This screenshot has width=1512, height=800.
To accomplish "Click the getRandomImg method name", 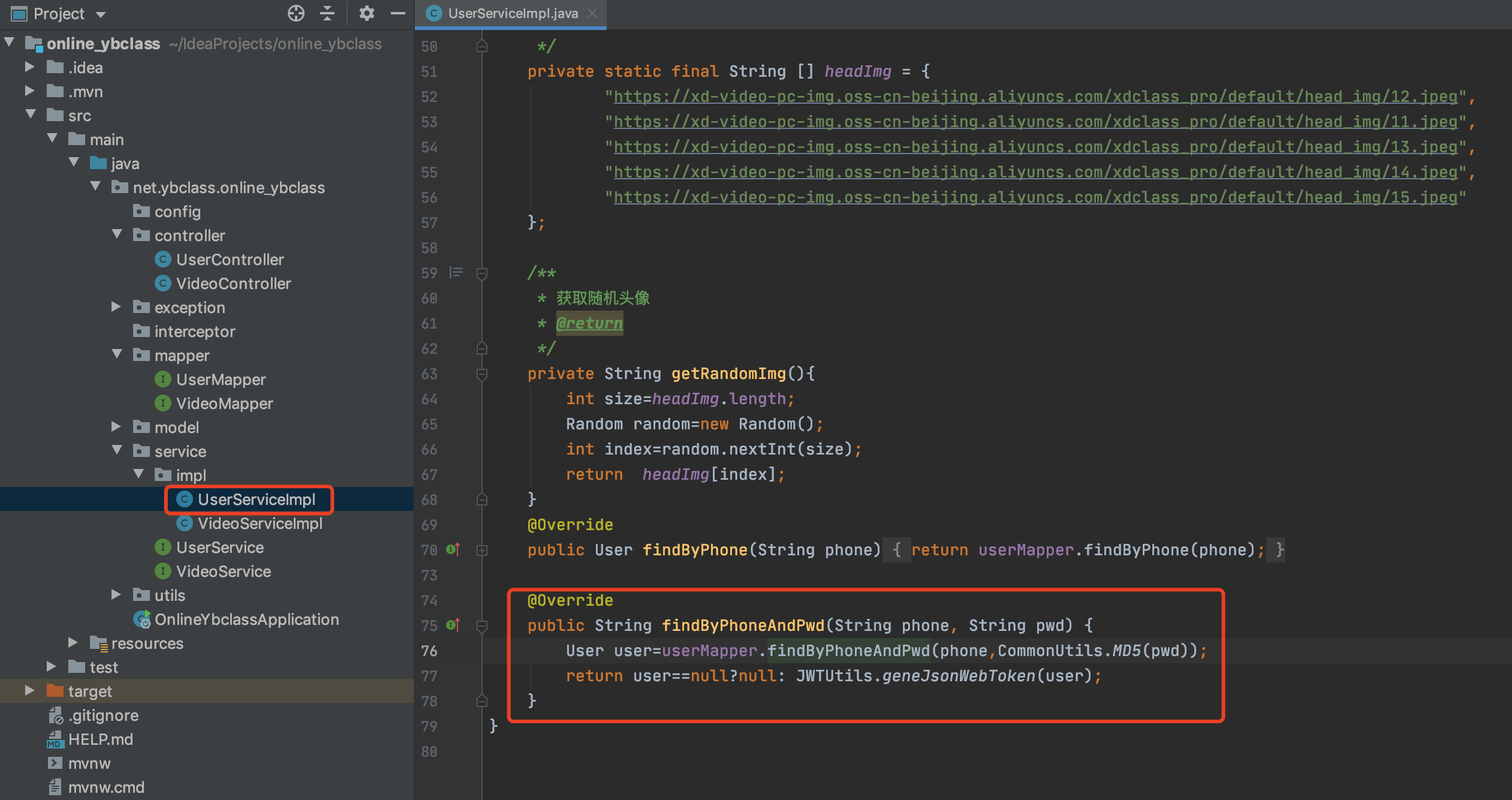I will 728,374.
